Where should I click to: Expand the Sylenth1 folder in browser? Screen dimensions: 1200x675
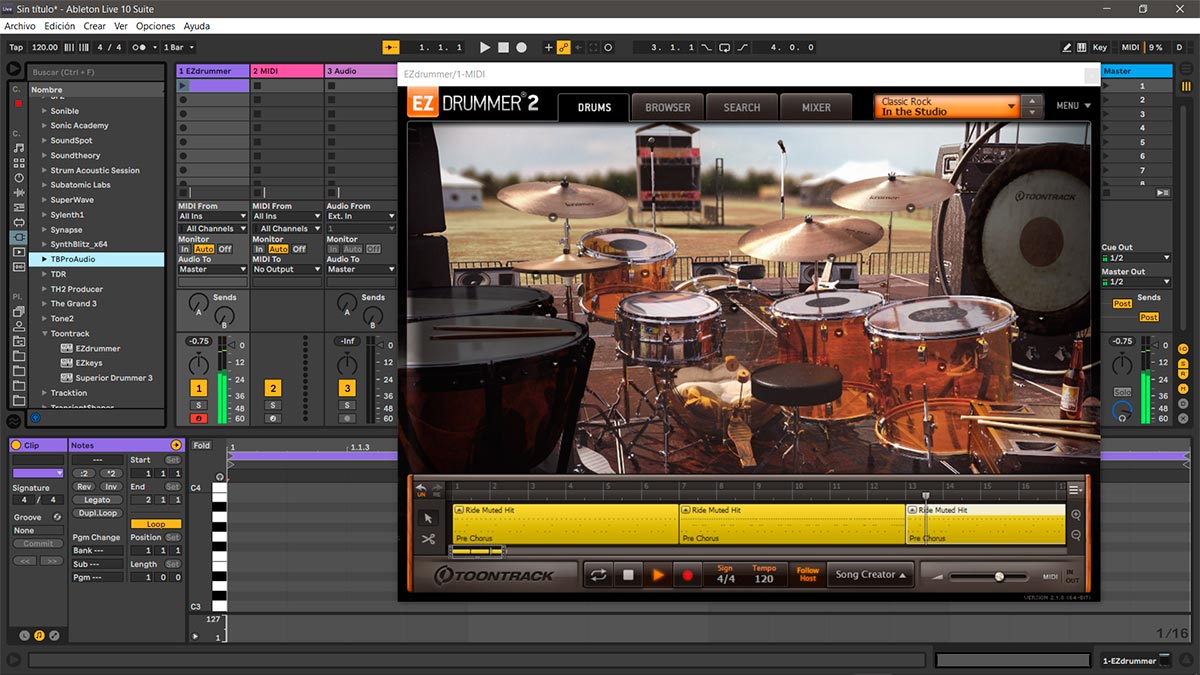(x=45, y=215)
